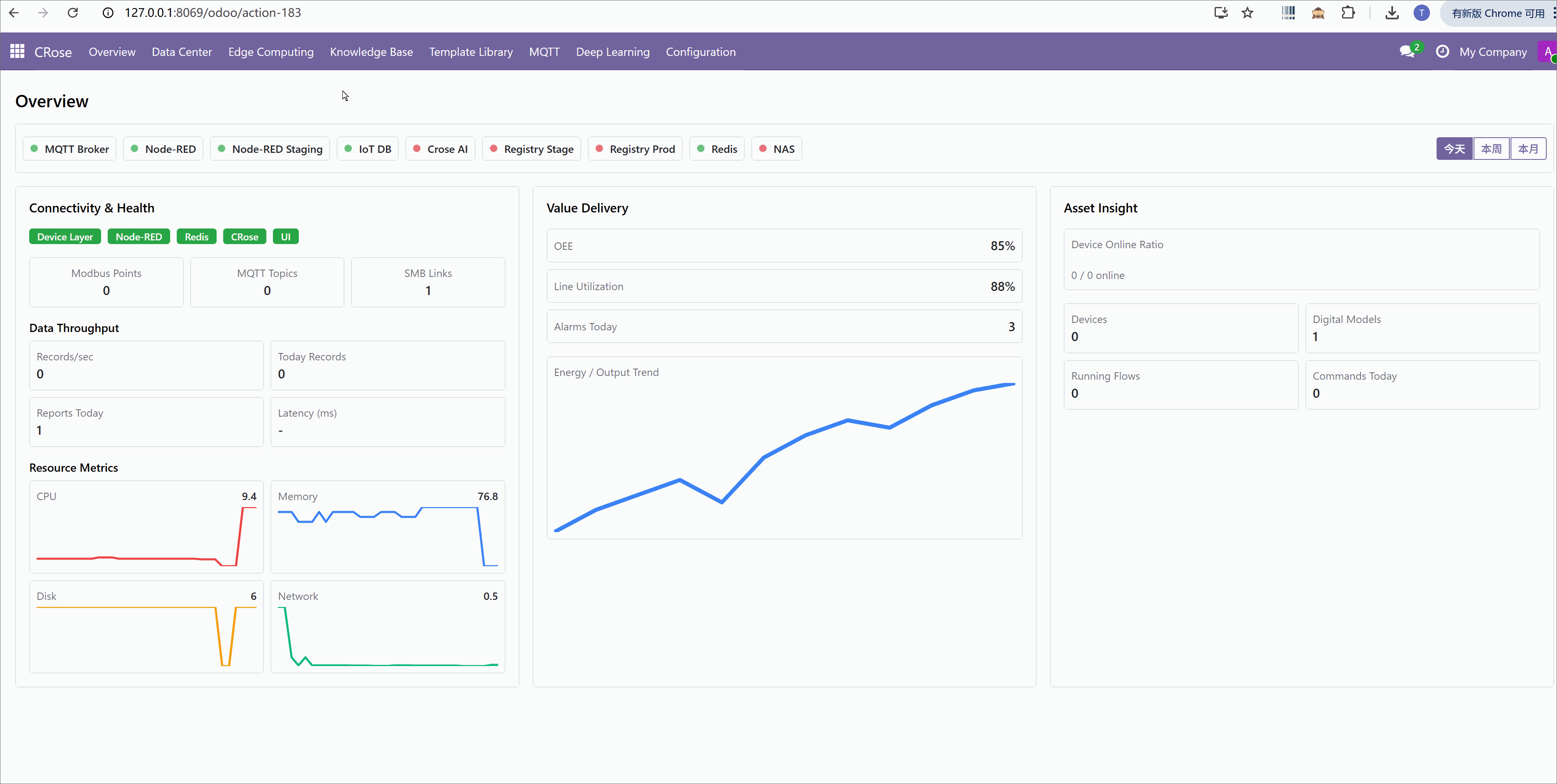Click the Registry Prod status chip
The image size is (1557, 784).
[635, 149]
